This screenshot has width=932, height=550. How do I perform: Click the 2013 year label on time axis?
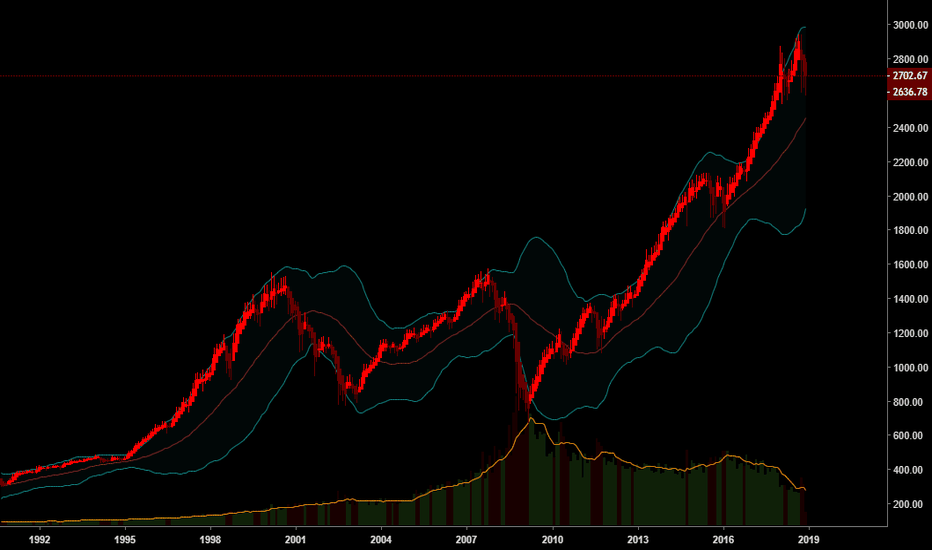[638, 540]
